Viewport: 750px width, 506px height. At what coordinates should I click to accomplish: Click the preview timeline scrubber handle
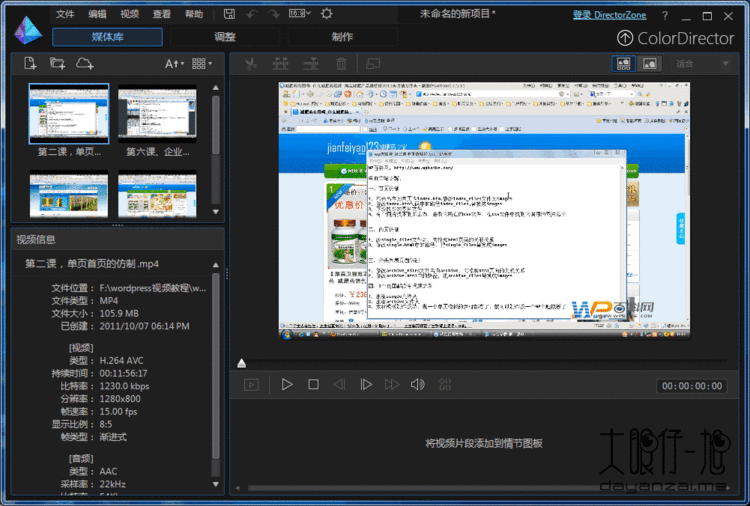click(242, 363)
